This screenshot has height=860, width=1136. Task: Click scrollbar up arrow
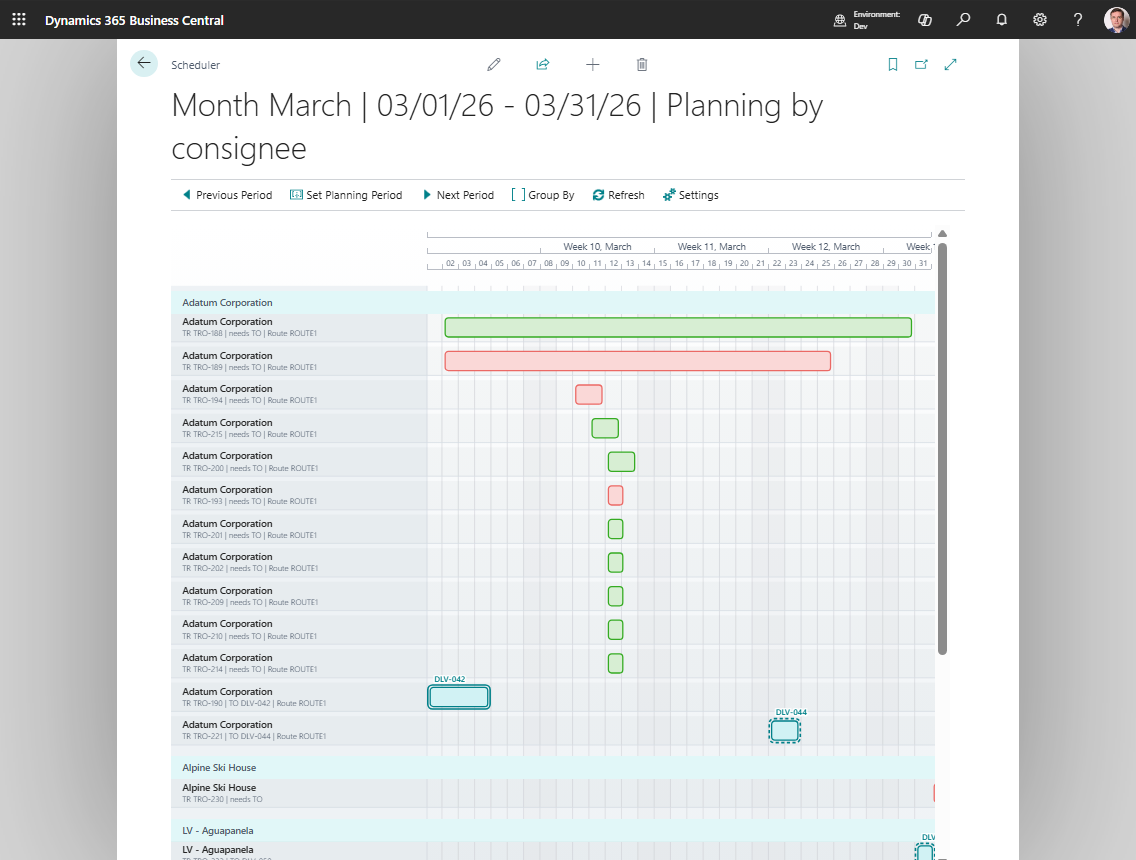(x=943, y=234)
